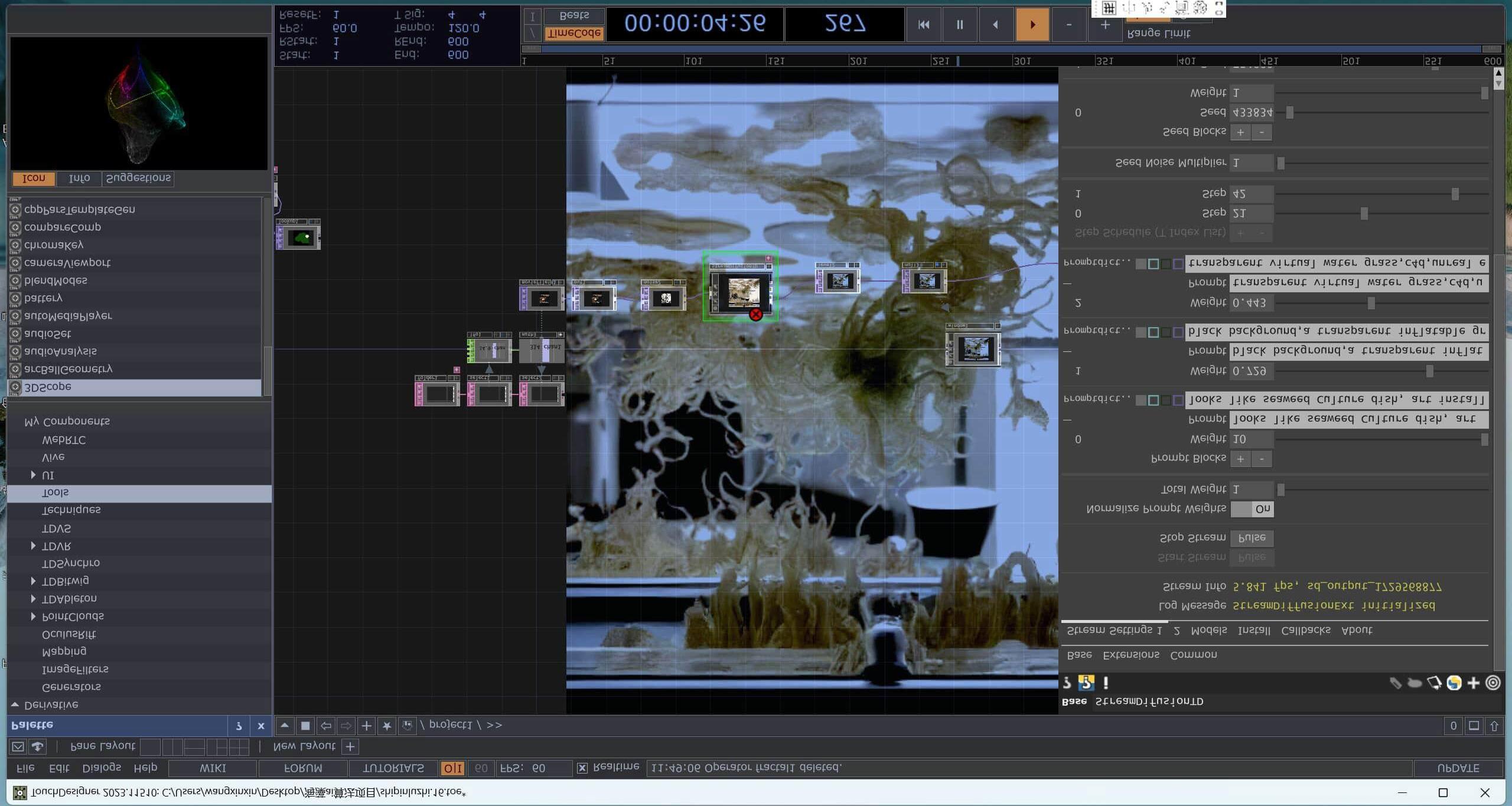
Task: Toggle the Realtime checkbox
Action: [582, 768]
